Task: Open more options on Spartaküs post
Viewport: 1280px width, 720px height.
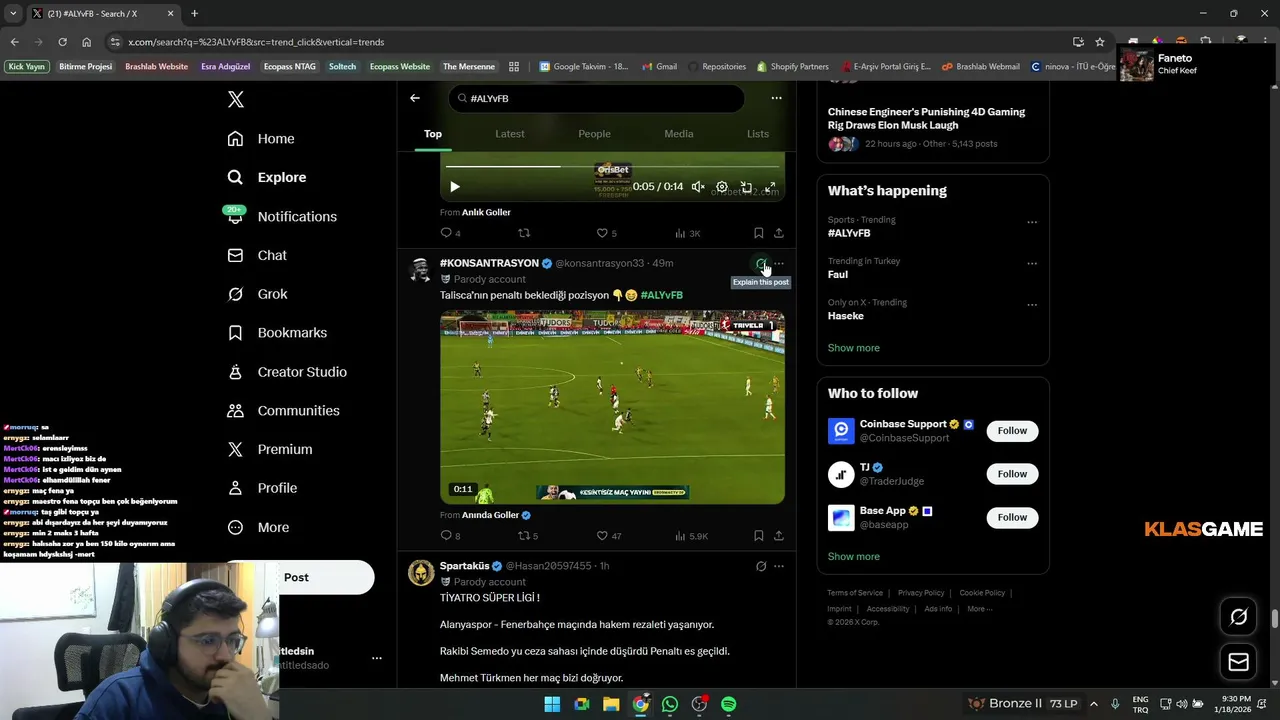Action: point(779,566)
